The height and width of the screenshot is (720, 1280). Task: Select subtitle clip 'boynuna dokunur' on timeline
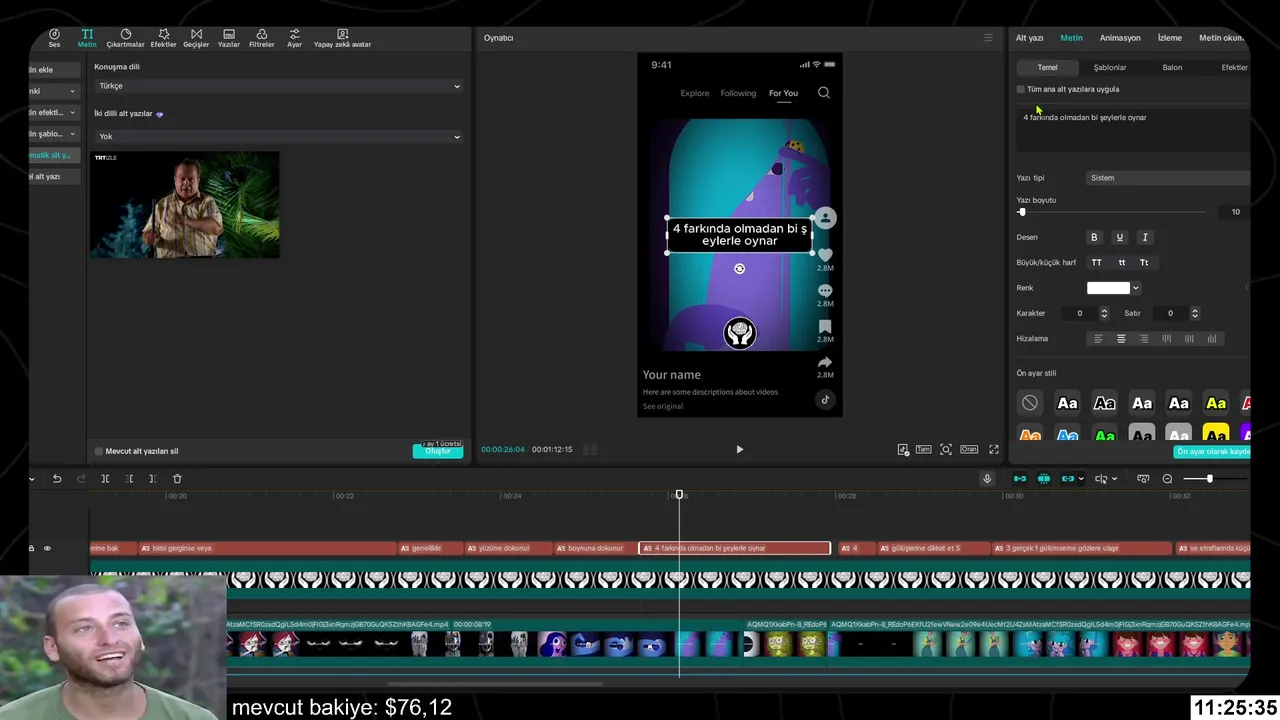click(x=595, y=548)
